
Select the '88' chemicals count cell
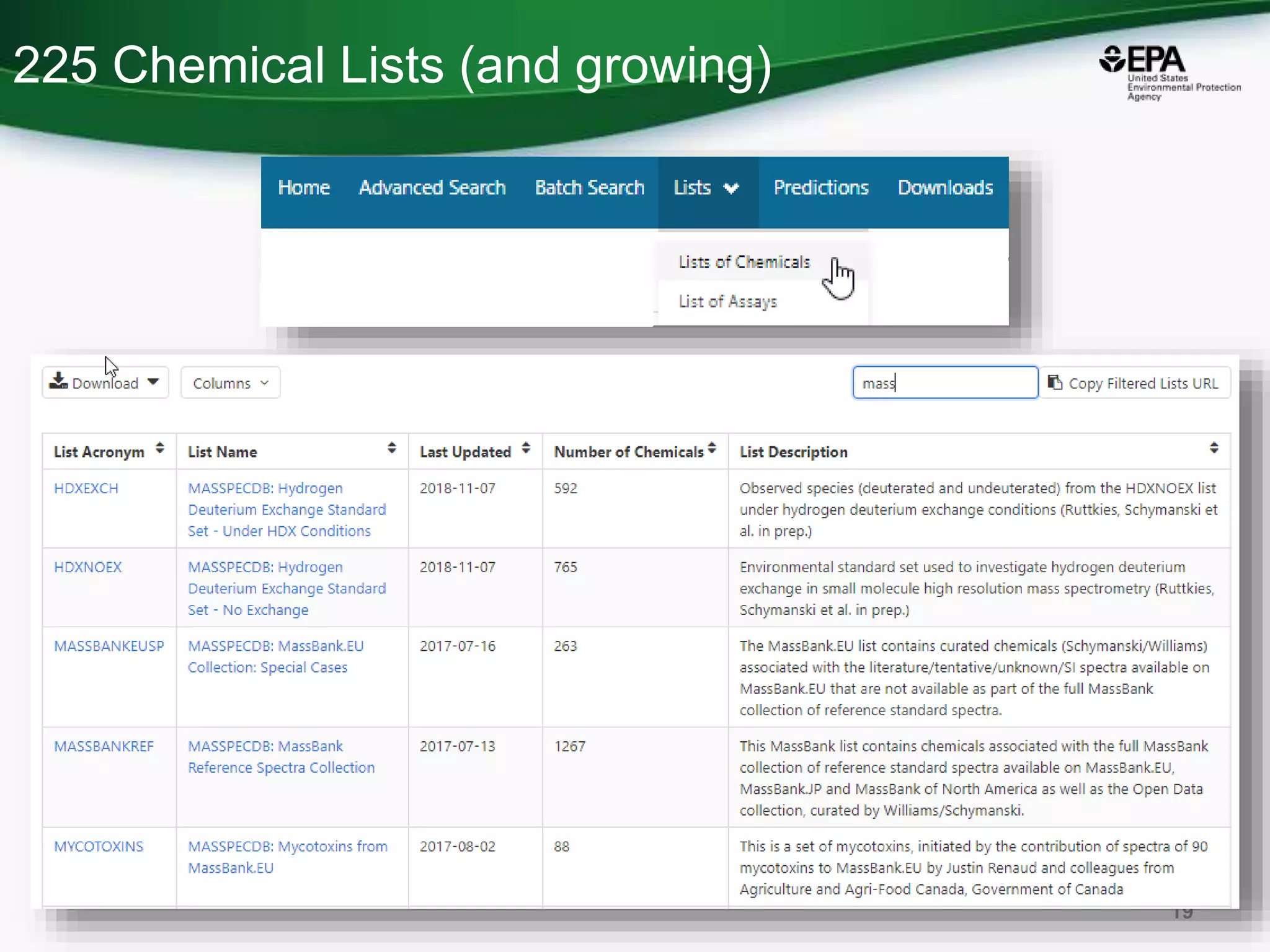tap(562, 847)
